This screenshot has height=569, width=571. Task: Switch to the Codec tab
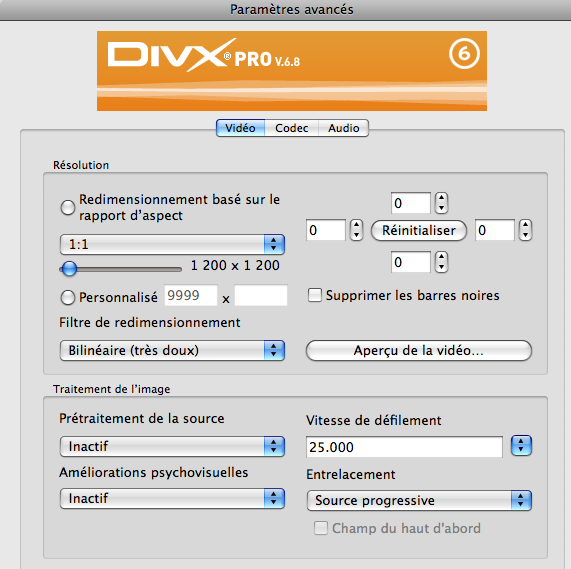click(x=292, y=128)
